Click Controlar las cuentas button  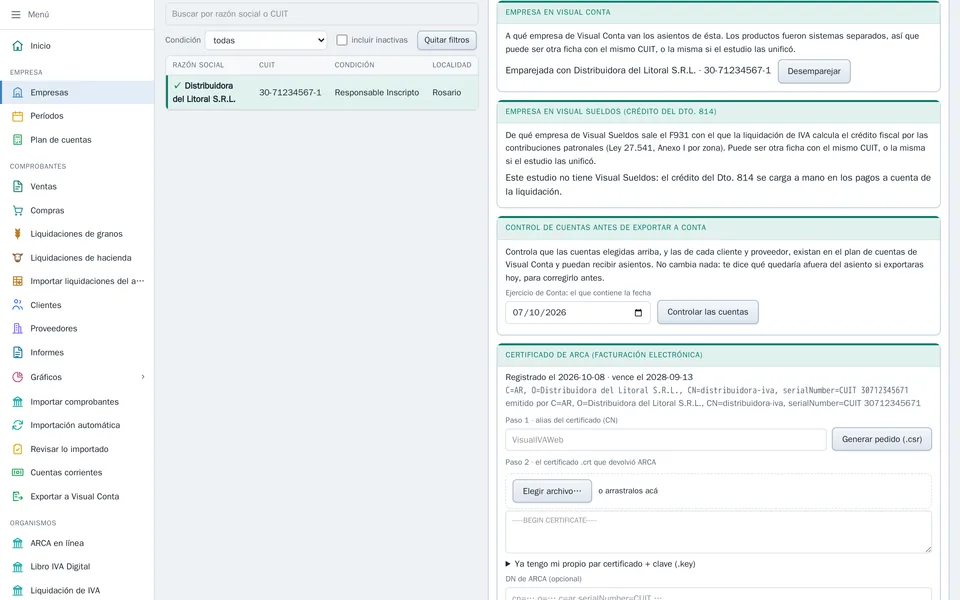[708, 312]
